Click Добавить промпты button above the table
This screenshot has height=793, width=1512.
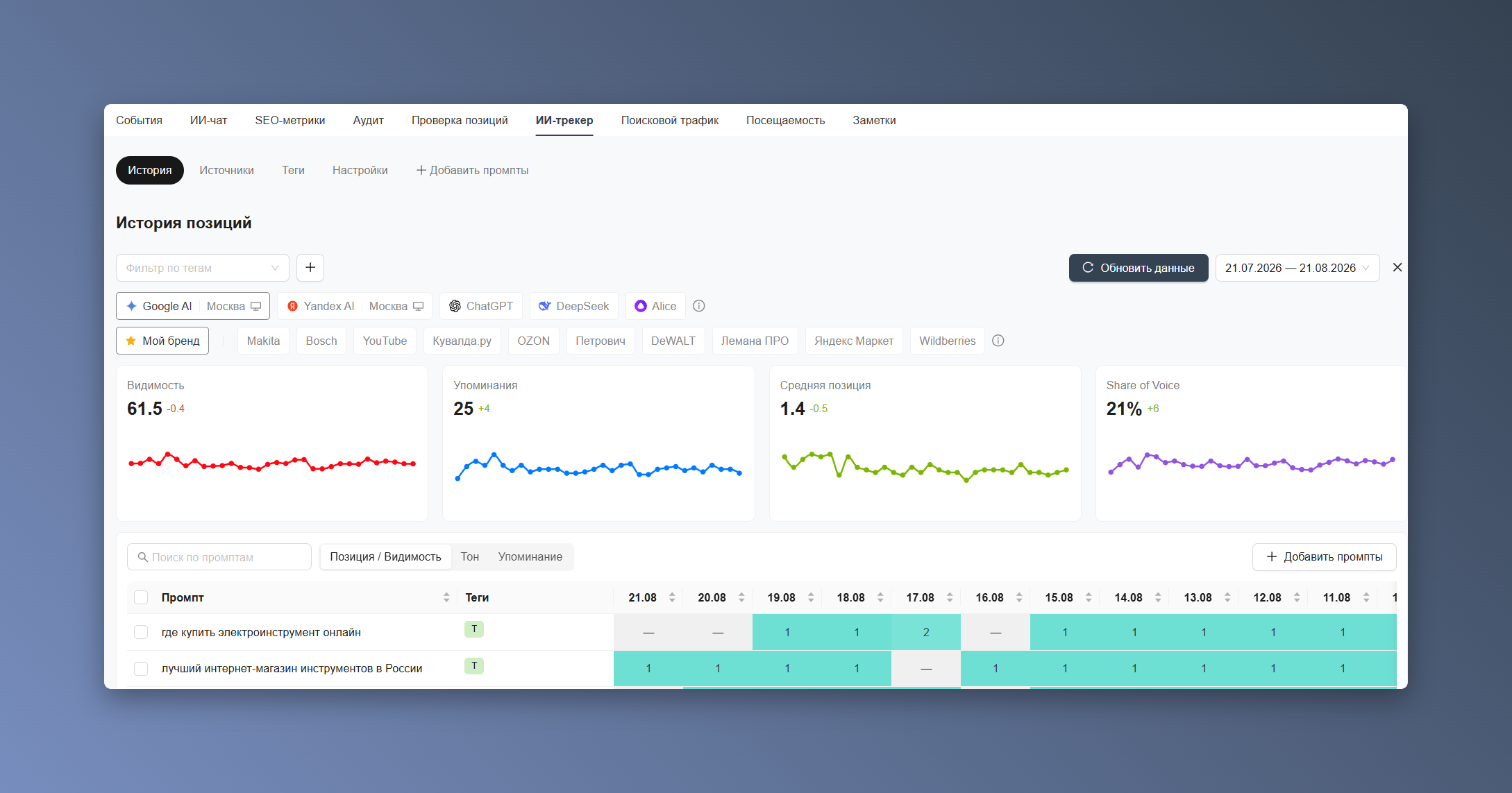click(1325, 557)
